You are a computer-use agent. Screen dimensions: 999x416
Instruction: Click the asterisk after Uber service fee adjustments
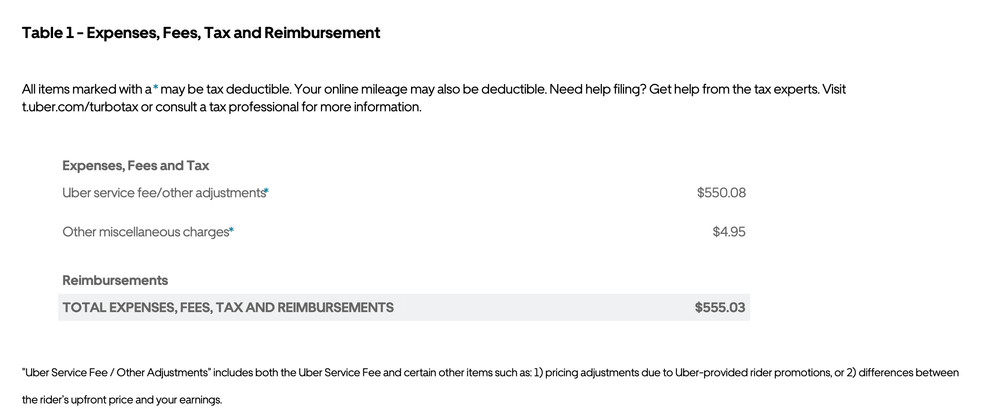tap(267, 191)
